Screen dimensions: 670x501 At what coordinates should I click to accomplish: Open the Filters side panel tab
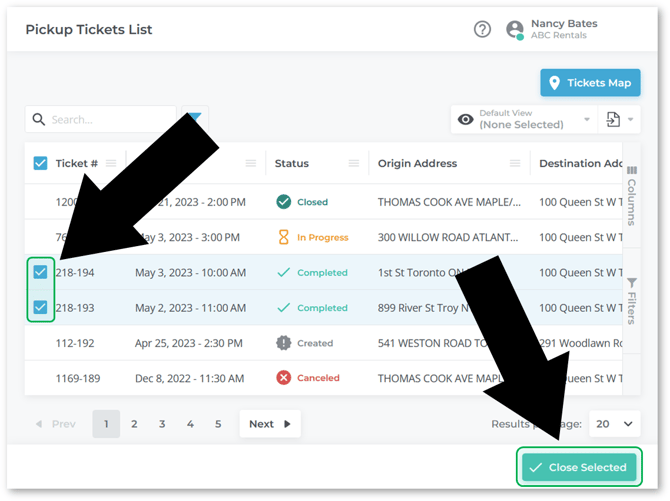tap(632, 302)
